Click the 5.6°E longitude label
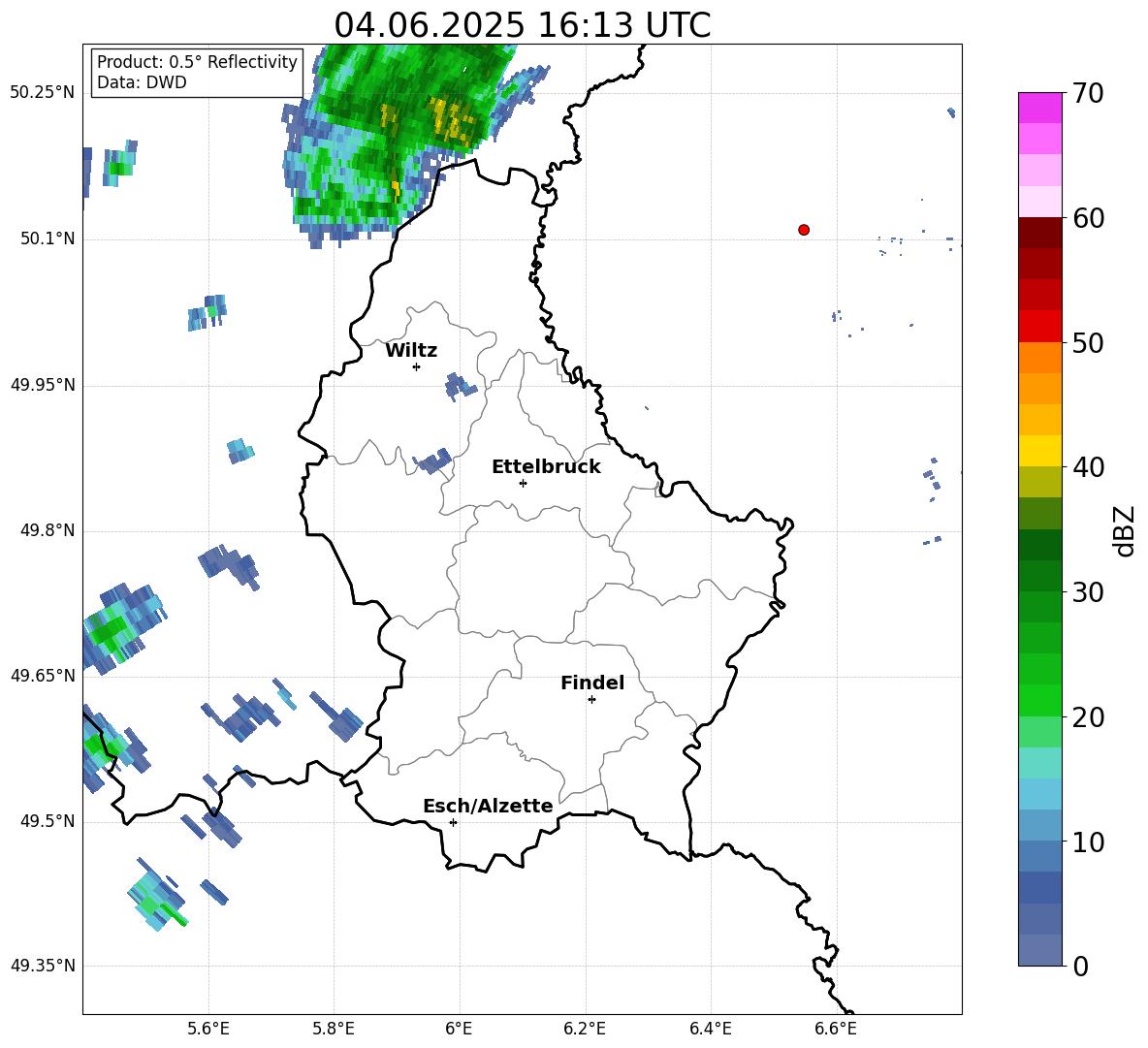This screenshot has height=1048, width=1148. click(207, 1029)
